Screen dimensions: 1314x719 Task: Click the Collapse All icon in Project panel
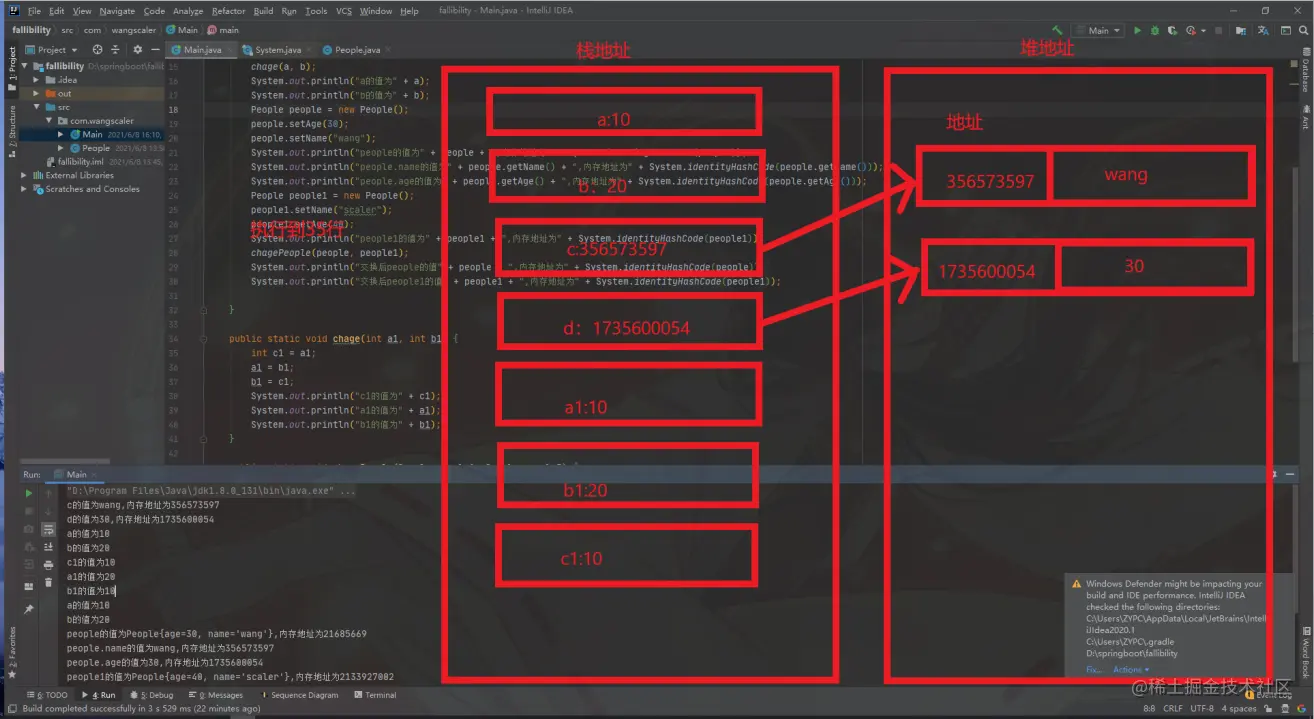coord(116,49)
